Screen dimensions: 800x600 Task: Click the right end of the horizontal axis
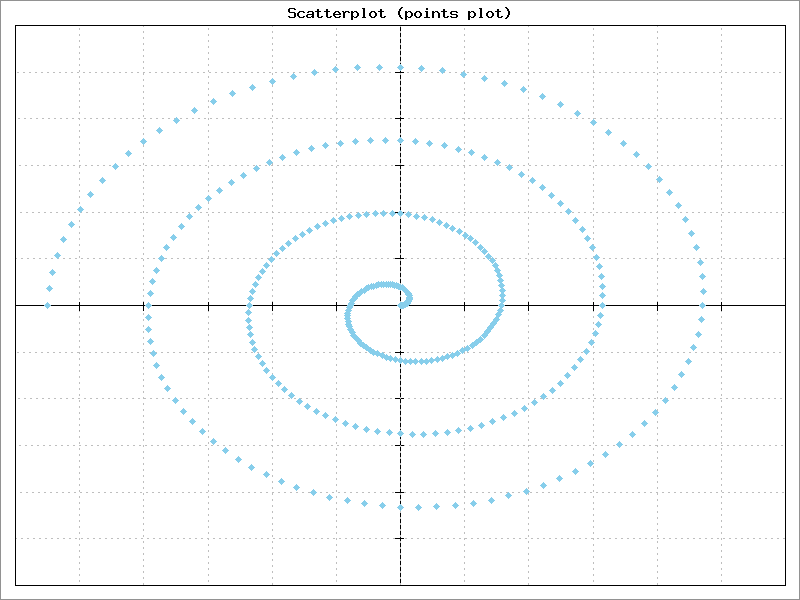783,305
